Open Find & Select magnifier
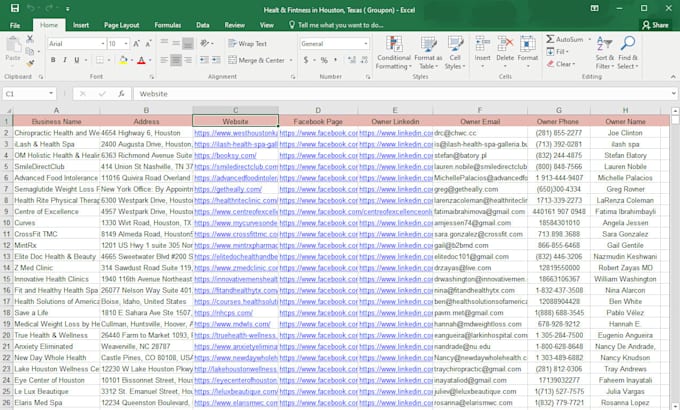Image resolution: width=680 pixels, height=410 pixels. coord(628,52)
